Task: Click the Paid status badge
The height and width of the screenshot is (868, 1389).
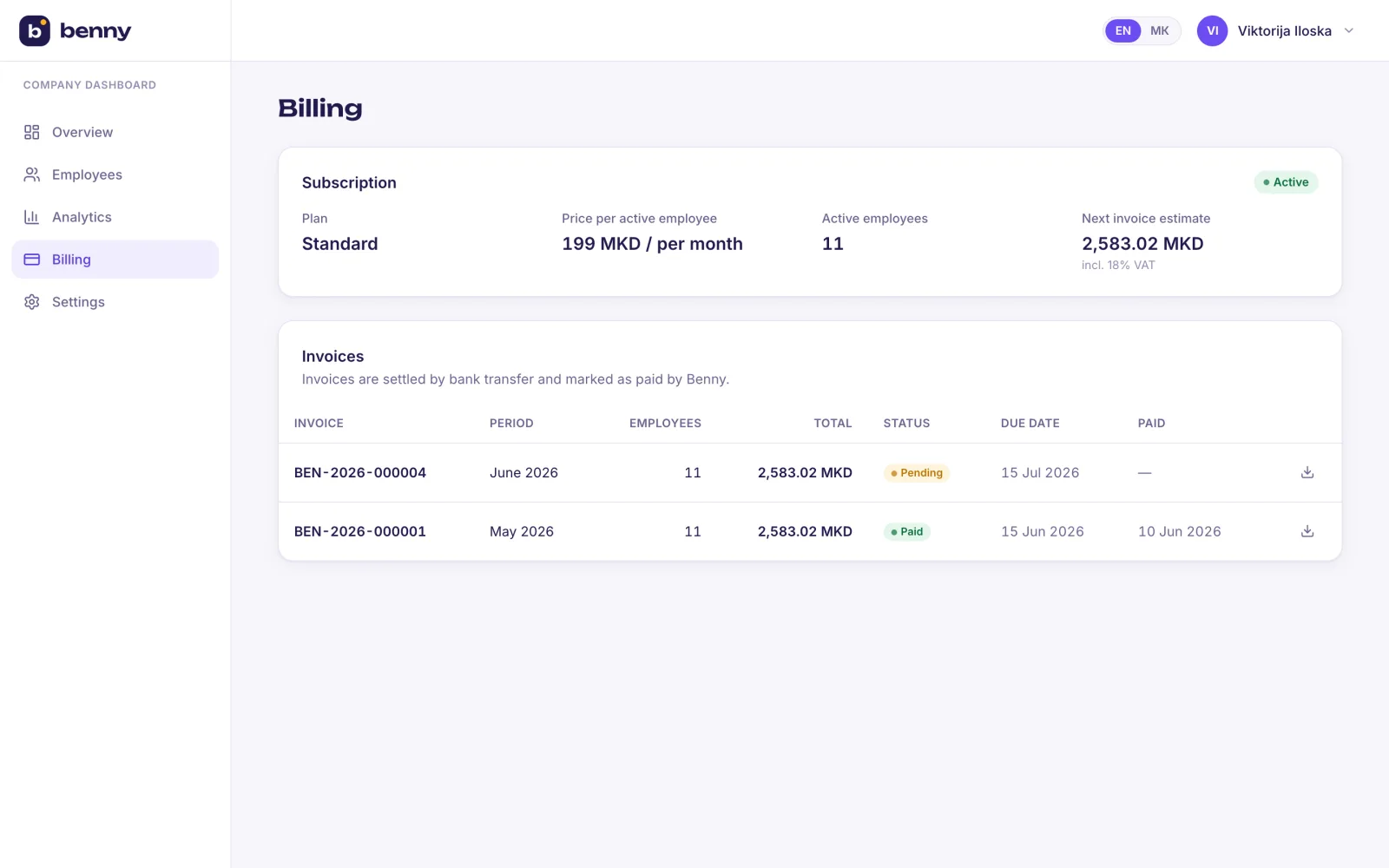Action: point(906,532)
